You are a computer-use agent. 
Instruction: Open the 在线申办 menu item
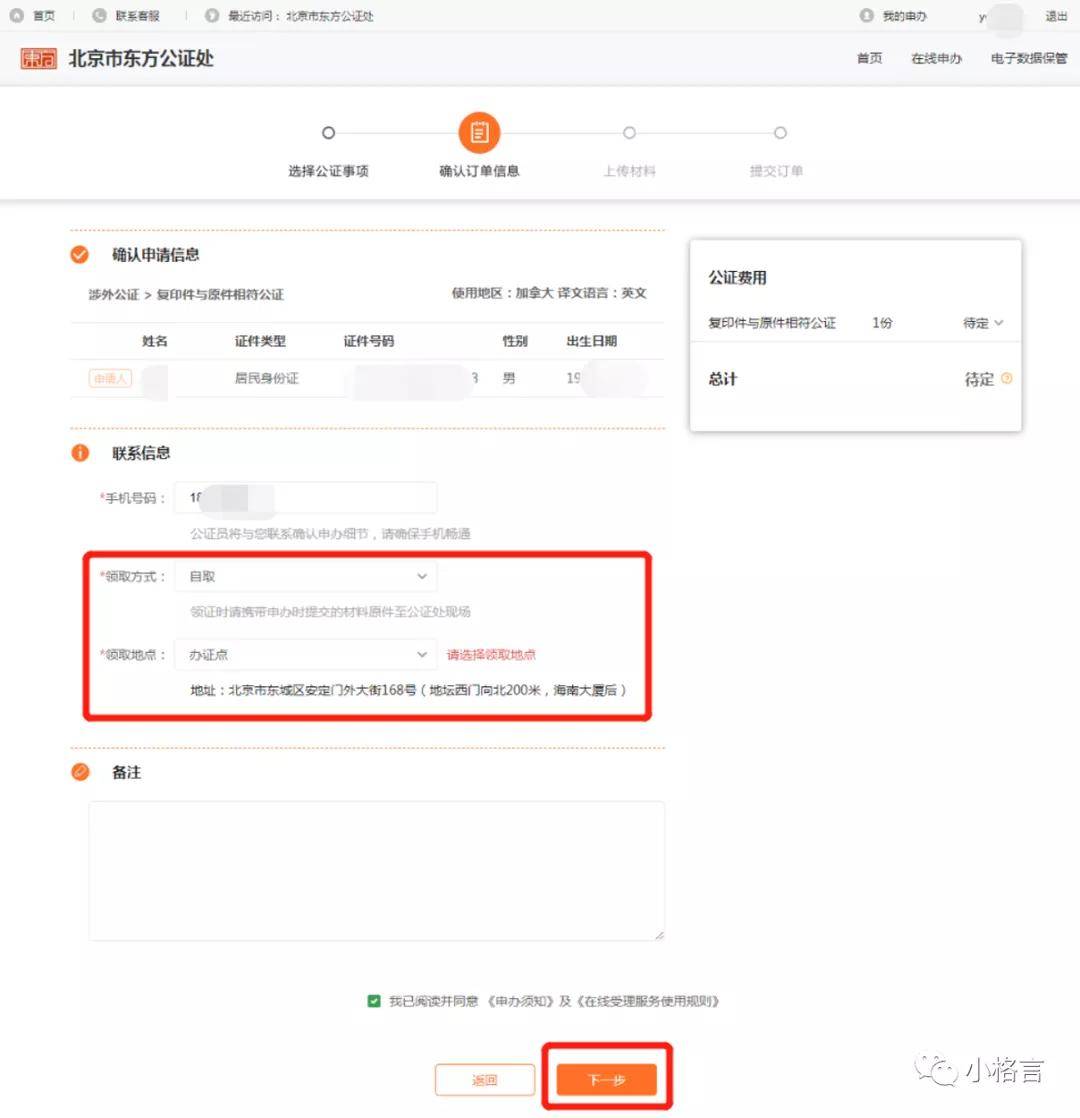point(936,58)
